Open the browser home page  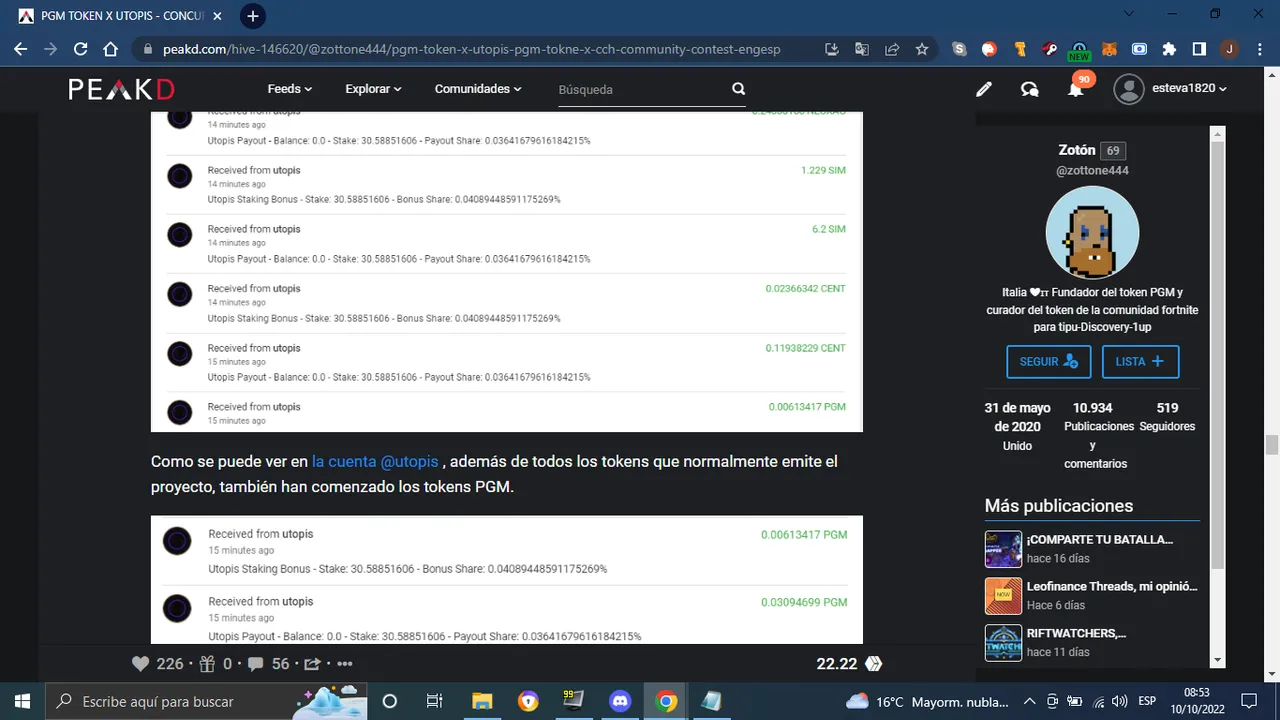[111, 49]
